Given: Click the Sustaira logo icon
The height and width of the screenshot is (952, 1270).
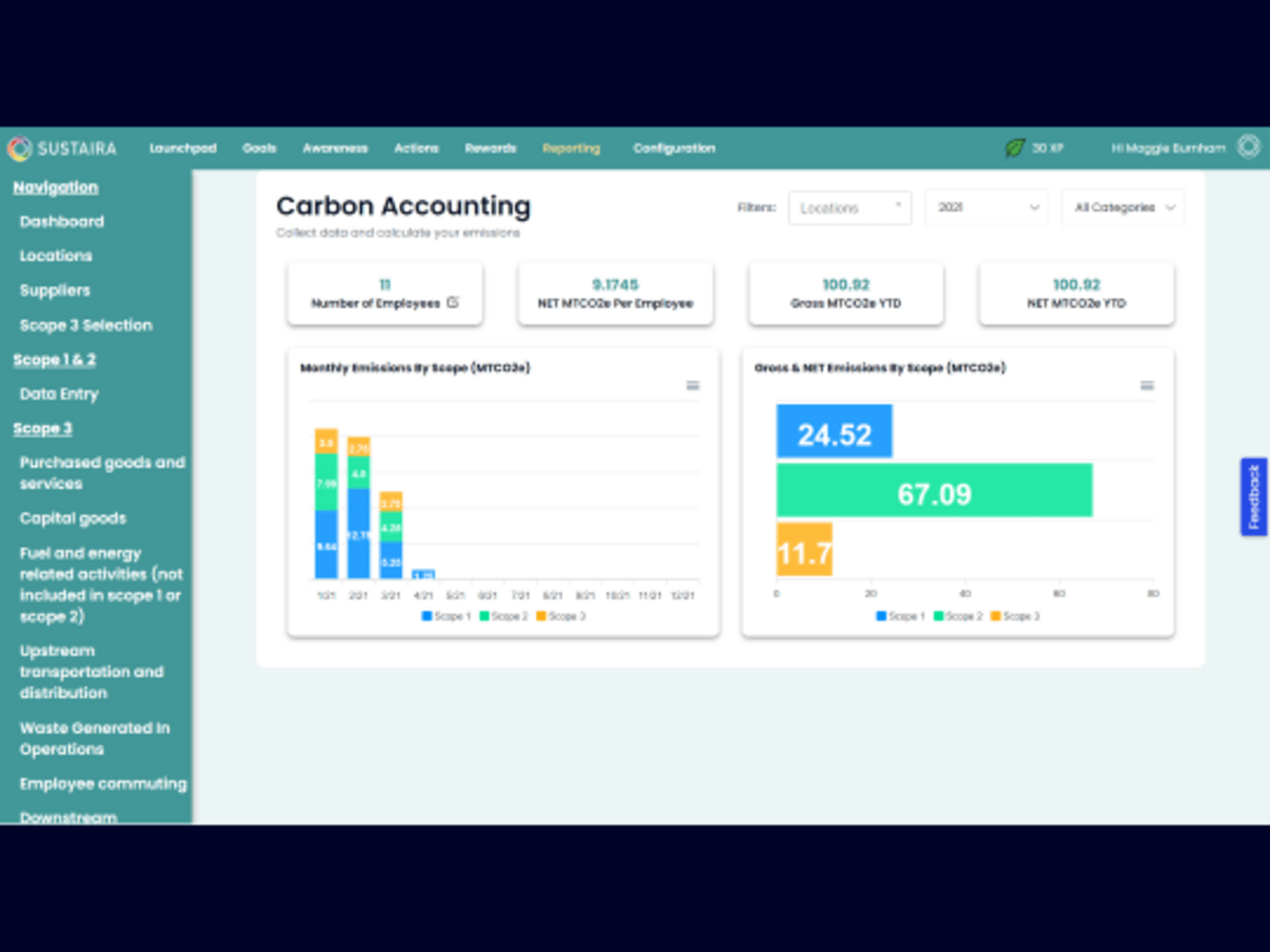Looking at the screenshot, I should (19, 149).
